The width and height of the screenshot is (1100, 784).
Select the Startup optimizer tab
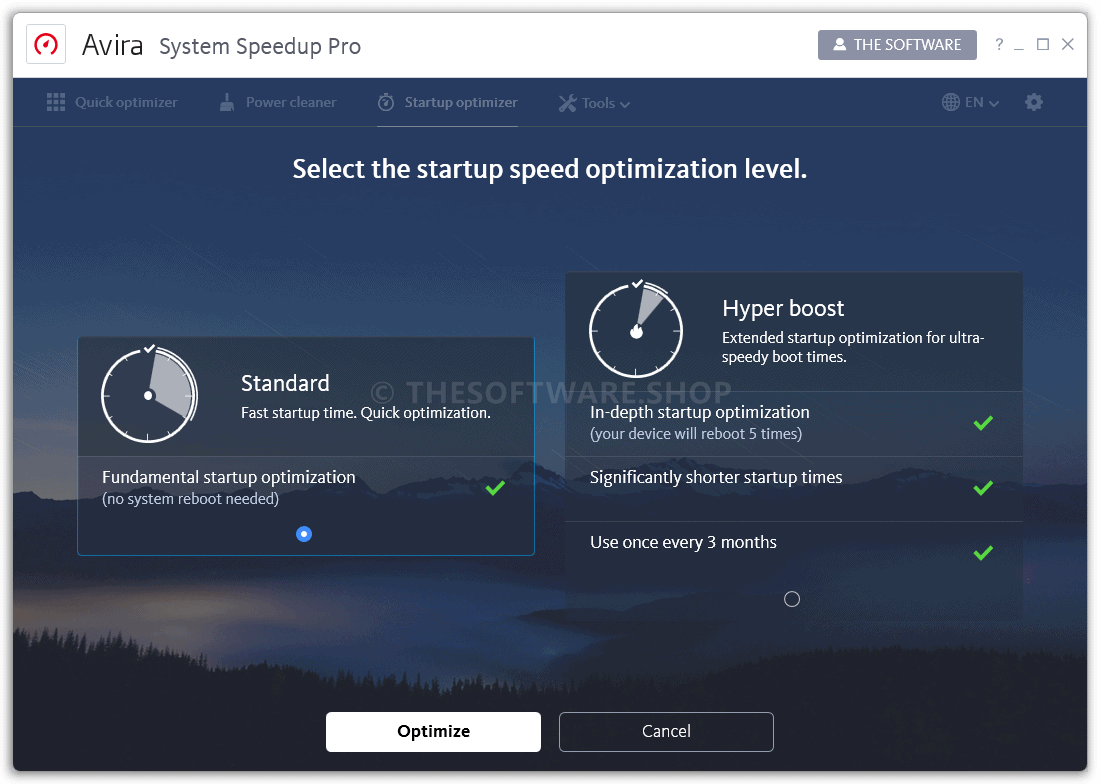click(447, 102)
